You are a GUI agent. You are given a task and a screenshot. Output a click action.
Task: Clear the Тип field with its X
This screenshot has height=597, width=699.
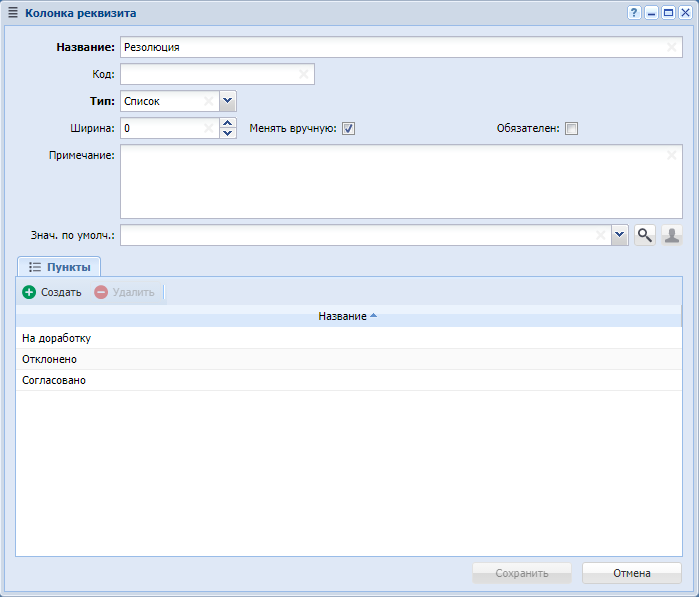click(208, 101)
